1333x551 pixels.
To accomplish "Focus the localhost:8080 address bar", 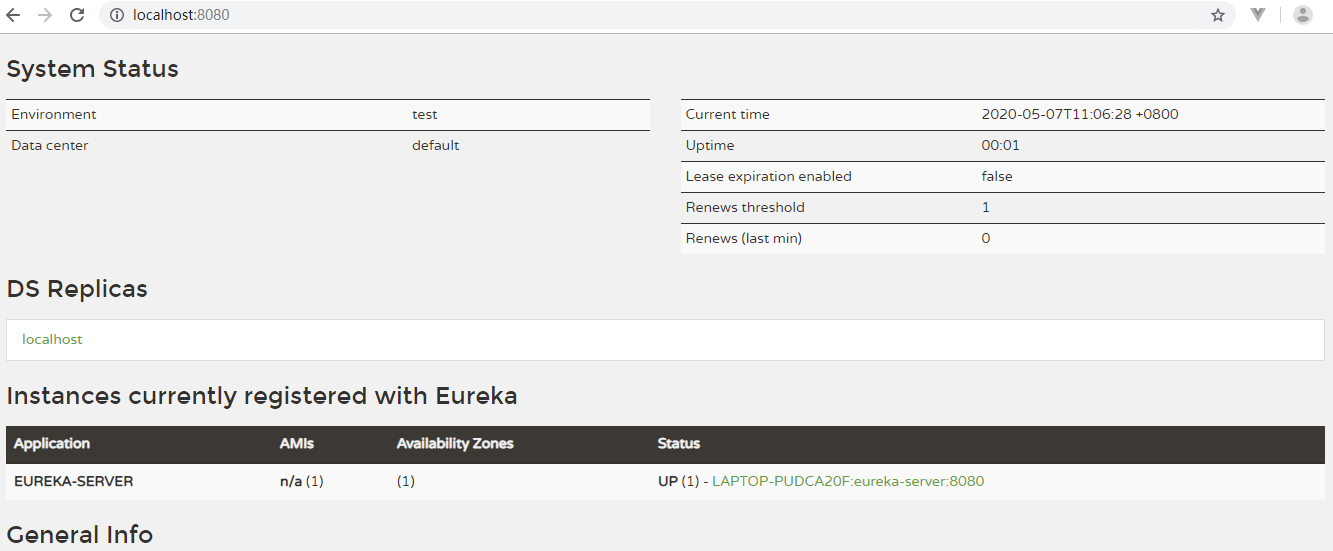I will click(600, 15).
